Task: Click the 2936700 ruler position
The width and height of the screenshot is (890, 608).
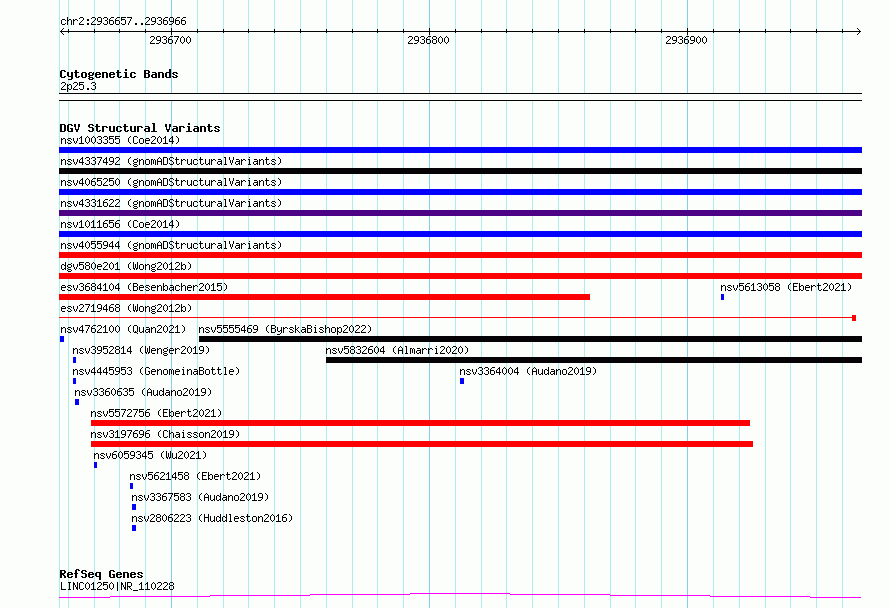Action: point(170,40)
